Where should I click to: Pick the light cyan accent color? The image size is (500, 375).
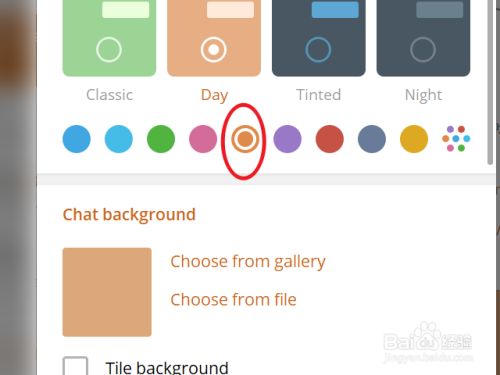pos(119,139)
